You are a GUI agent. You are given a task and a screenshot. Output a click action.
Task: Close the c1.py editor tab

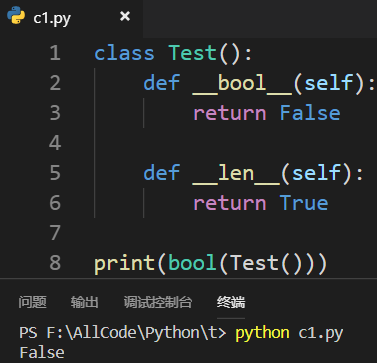(x=125, y=16)
